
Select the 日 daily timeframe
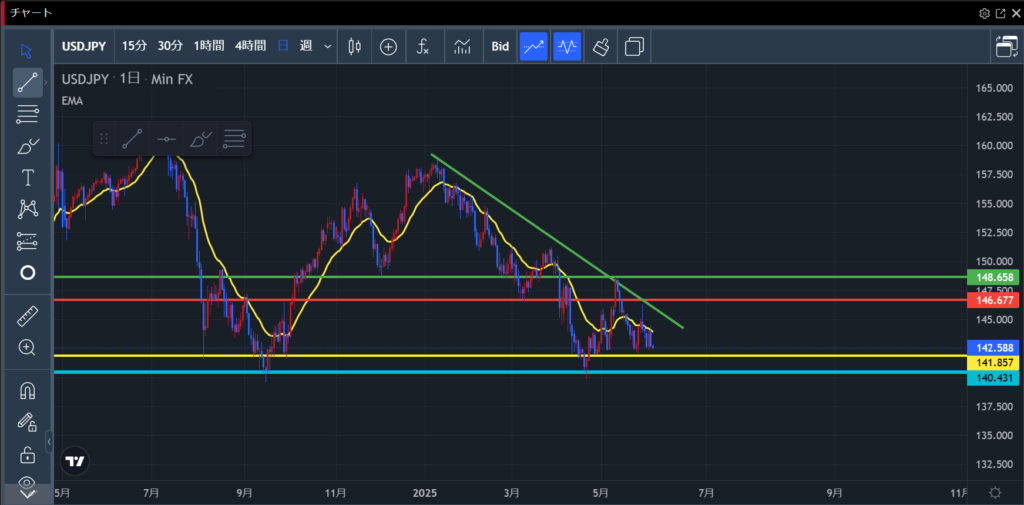[x=283, y=46]
